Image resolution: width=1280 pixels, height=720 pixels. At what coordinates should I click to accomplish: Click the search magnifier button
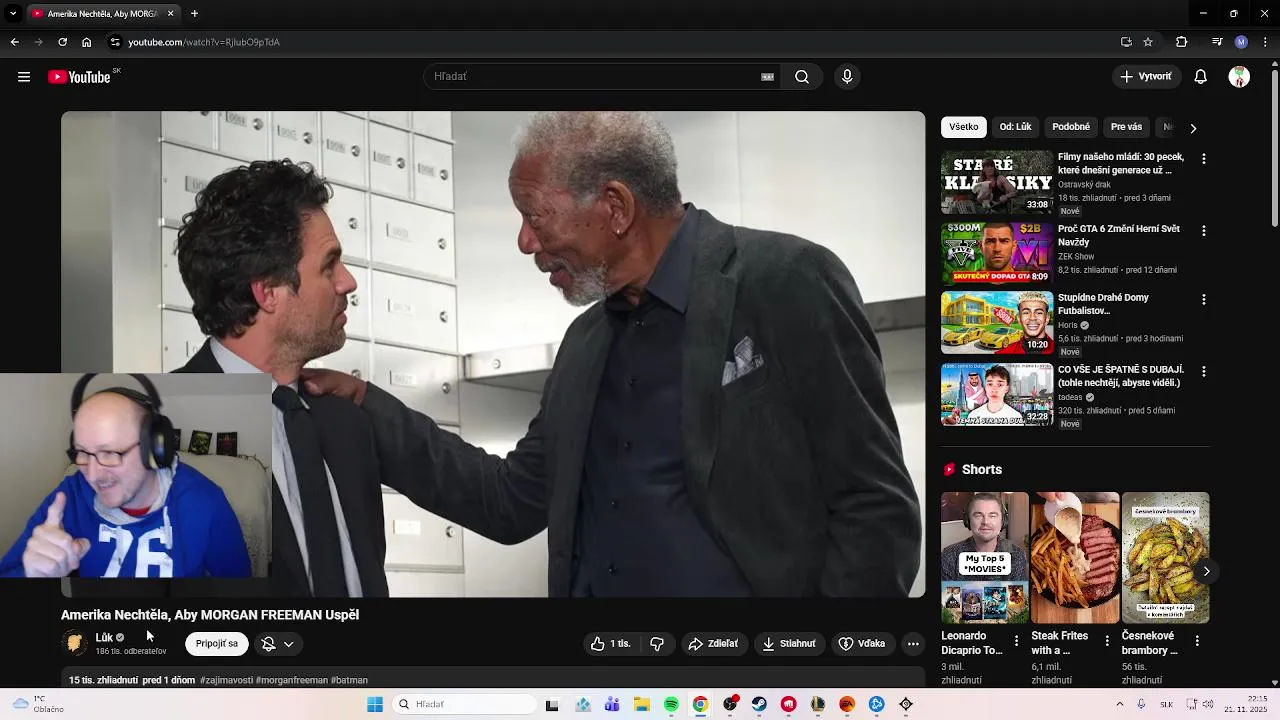(802, 77)
